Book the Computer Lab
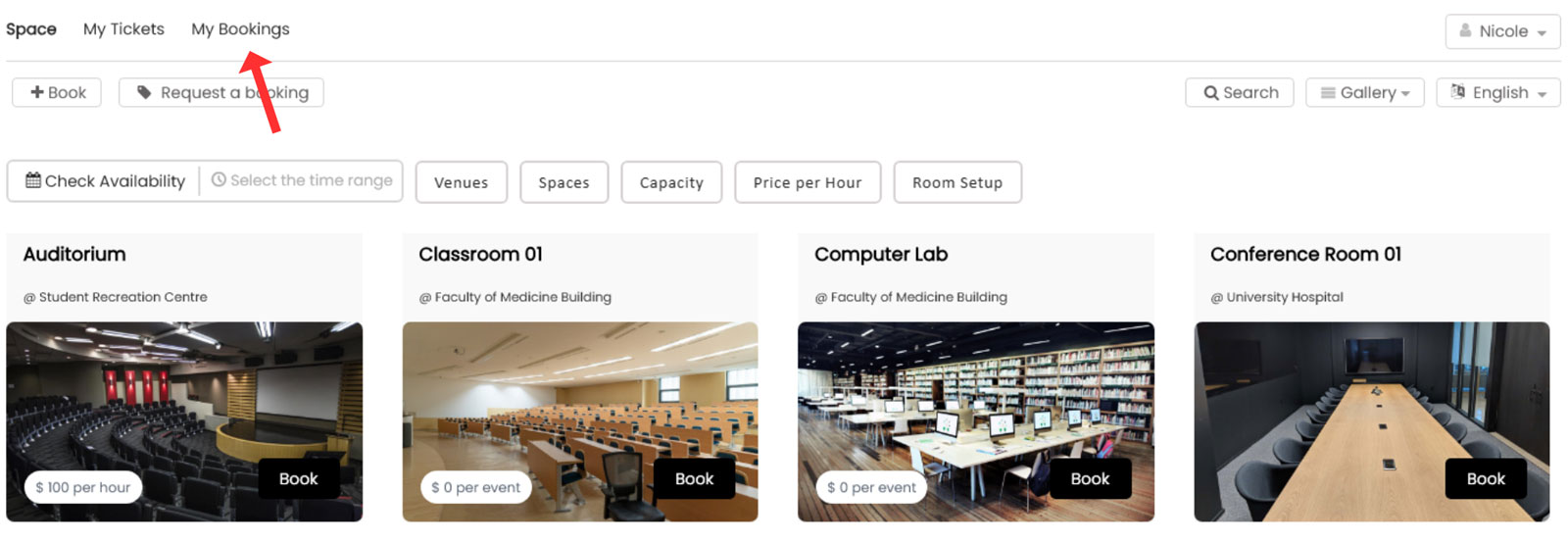The image size is (1568, 541). pos(1090,478)
